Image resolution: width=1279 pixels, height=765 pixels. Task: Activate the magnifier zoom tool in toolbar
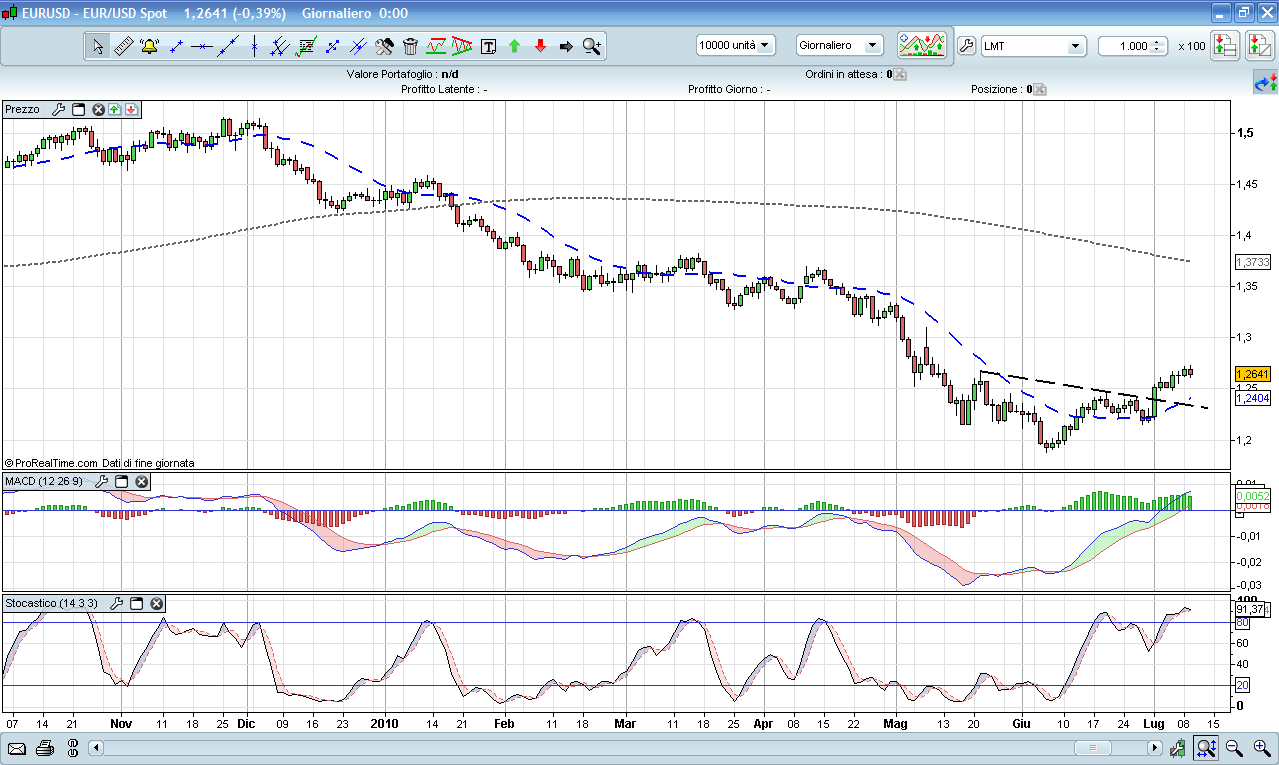pos(592,46)
